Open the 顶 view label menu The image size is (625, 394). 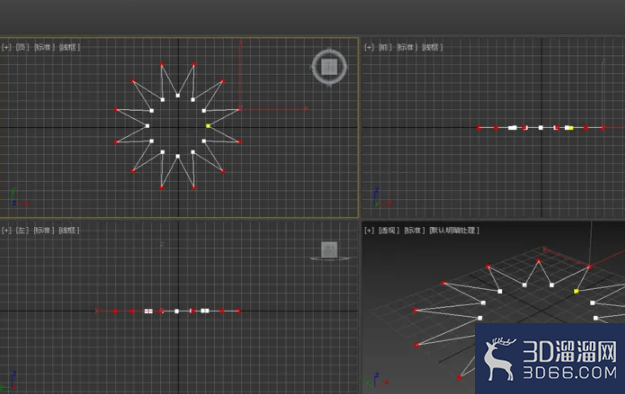click(x=22, y=47)
